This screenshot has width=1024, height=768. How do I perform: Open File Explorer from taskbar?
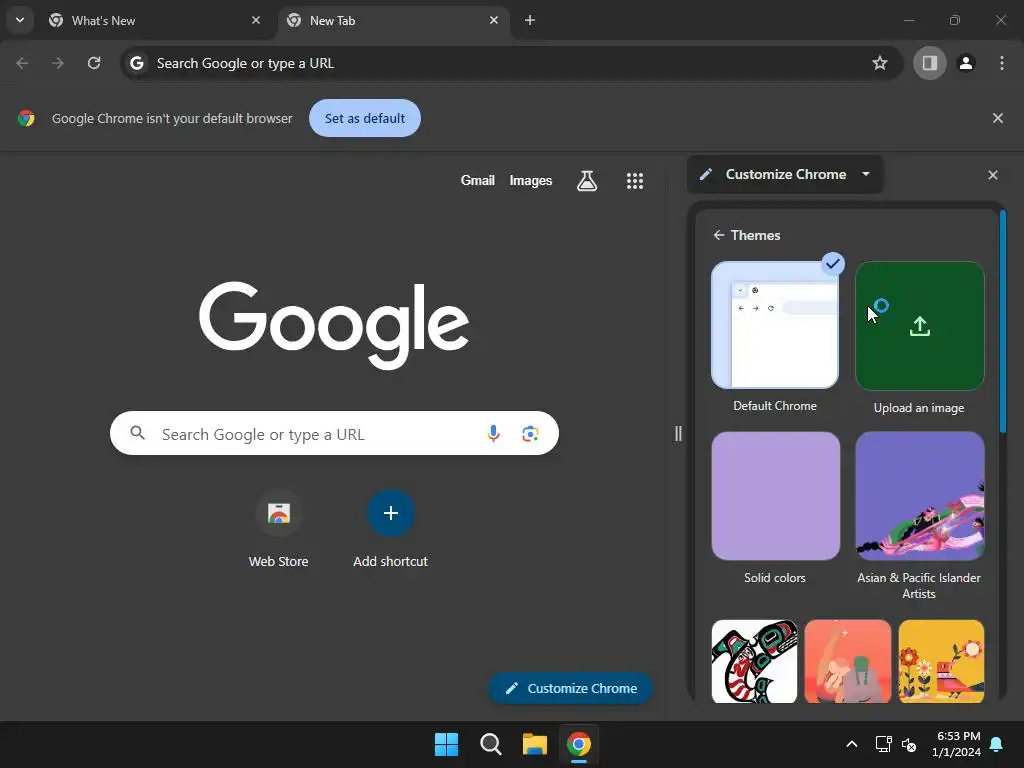pos(534,744)
